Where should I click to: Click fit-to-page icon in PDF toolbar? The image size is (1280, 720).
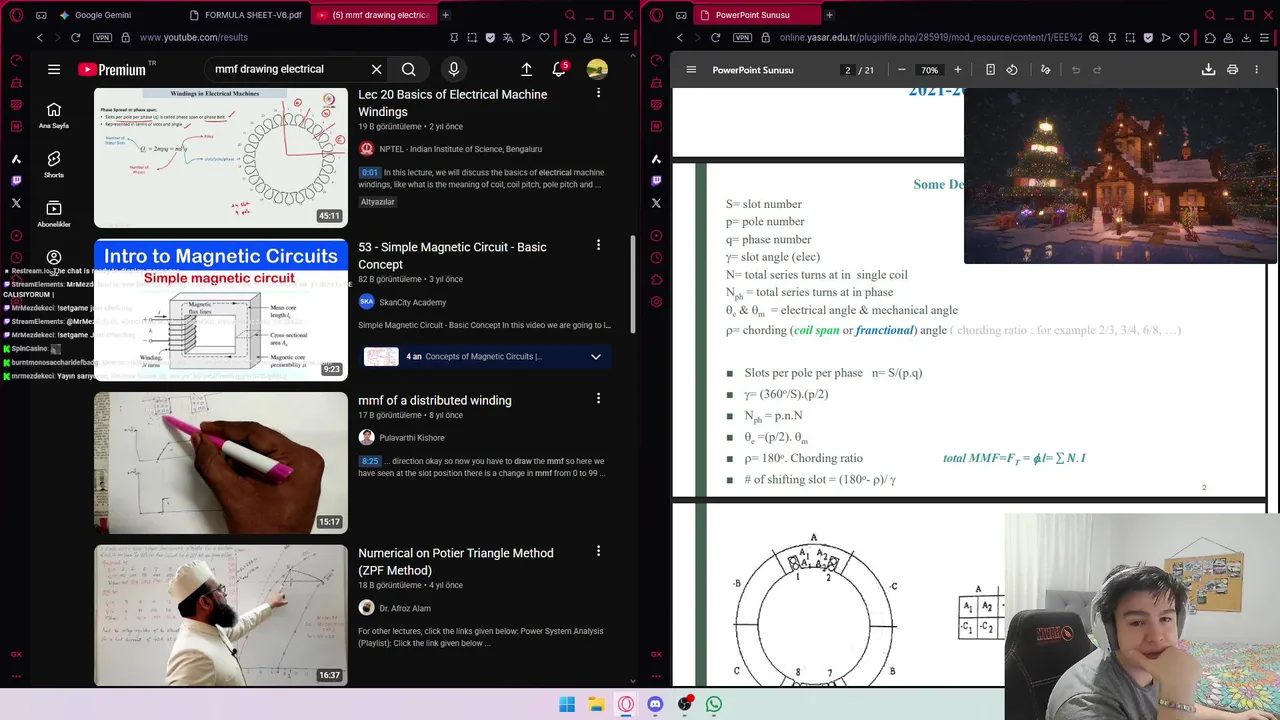990,70
